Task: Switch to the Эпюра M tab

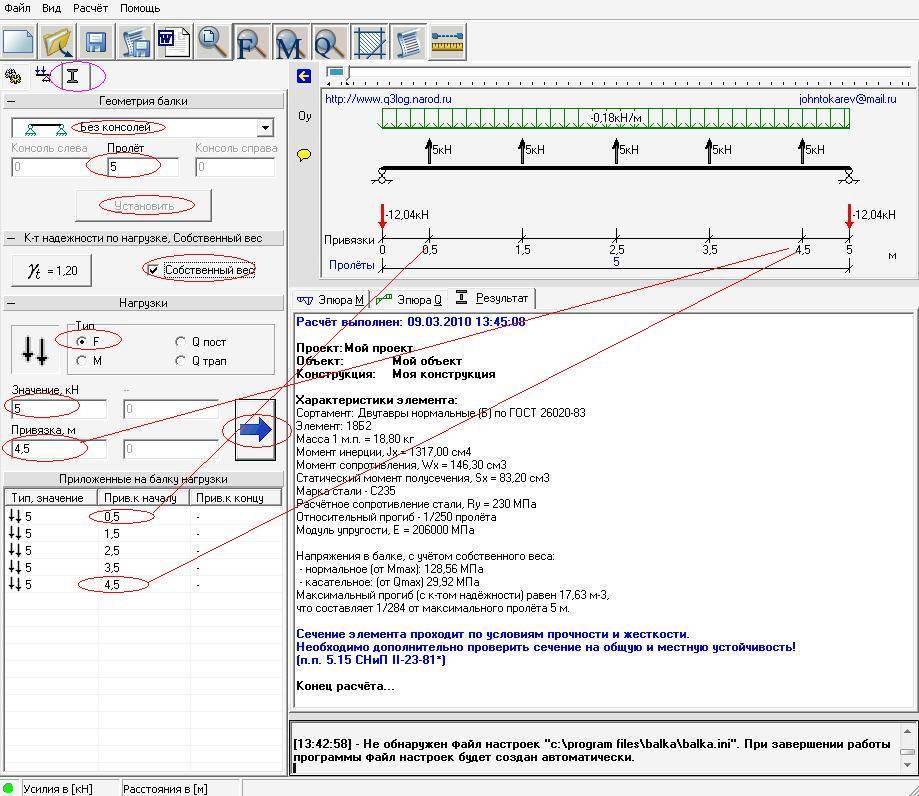Action: coord(331,300)
